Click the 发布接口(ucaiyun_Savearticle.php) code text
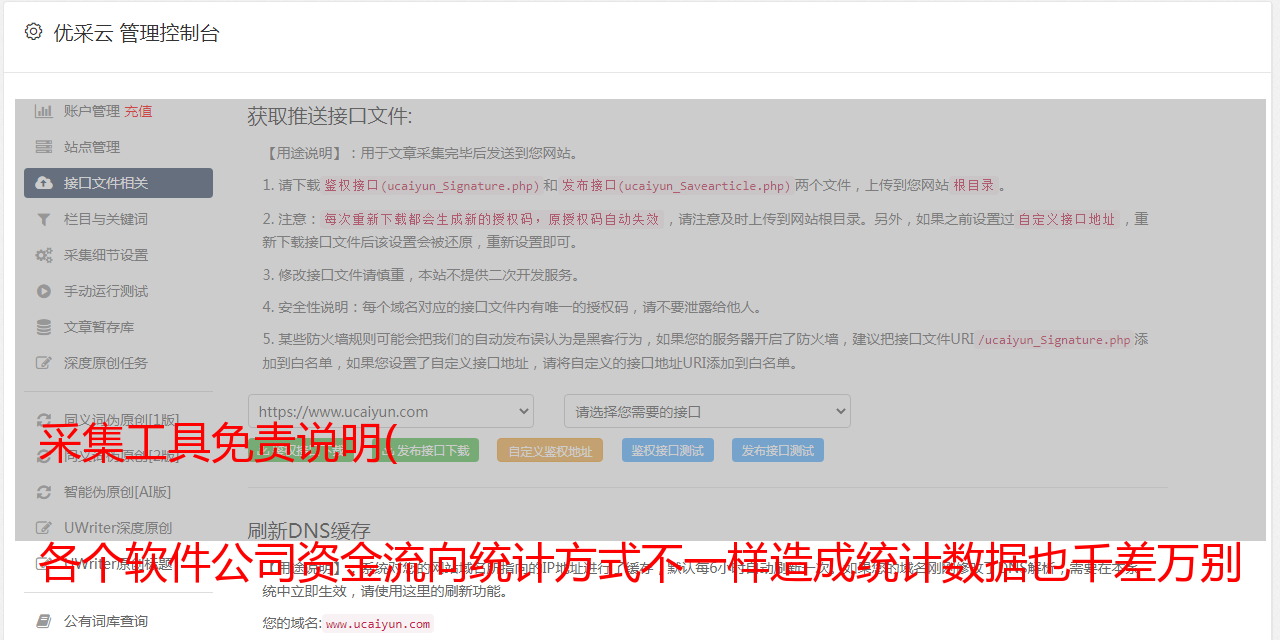The image size is (1280, 640). [676, 186]
